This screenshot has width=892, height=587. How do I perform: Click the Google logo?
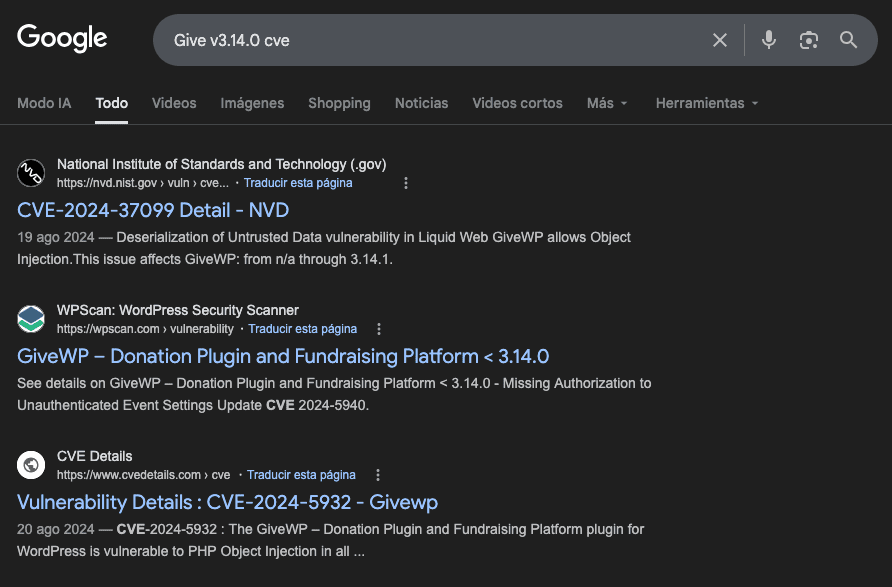62,39
